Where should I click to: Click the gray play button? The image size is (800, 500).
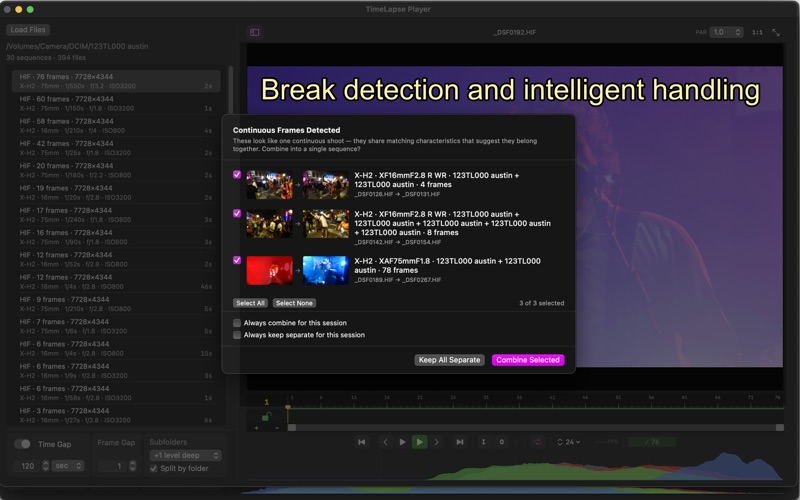pyautogui.click(x=402, y=442)
